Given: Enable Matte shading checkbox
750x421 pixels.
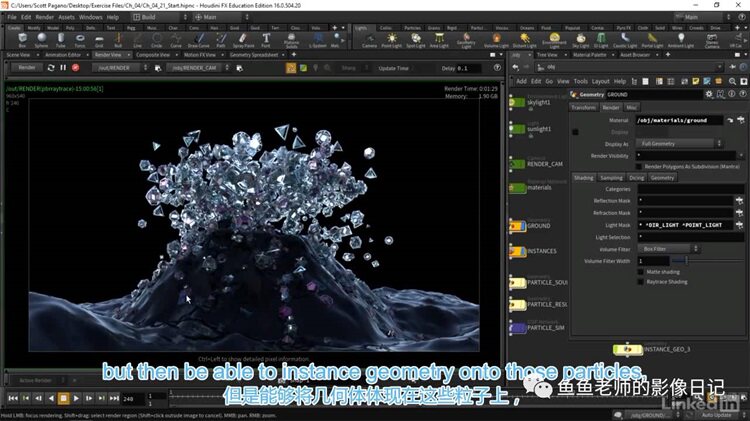Looking at the screenshot, I should [640, 272].
